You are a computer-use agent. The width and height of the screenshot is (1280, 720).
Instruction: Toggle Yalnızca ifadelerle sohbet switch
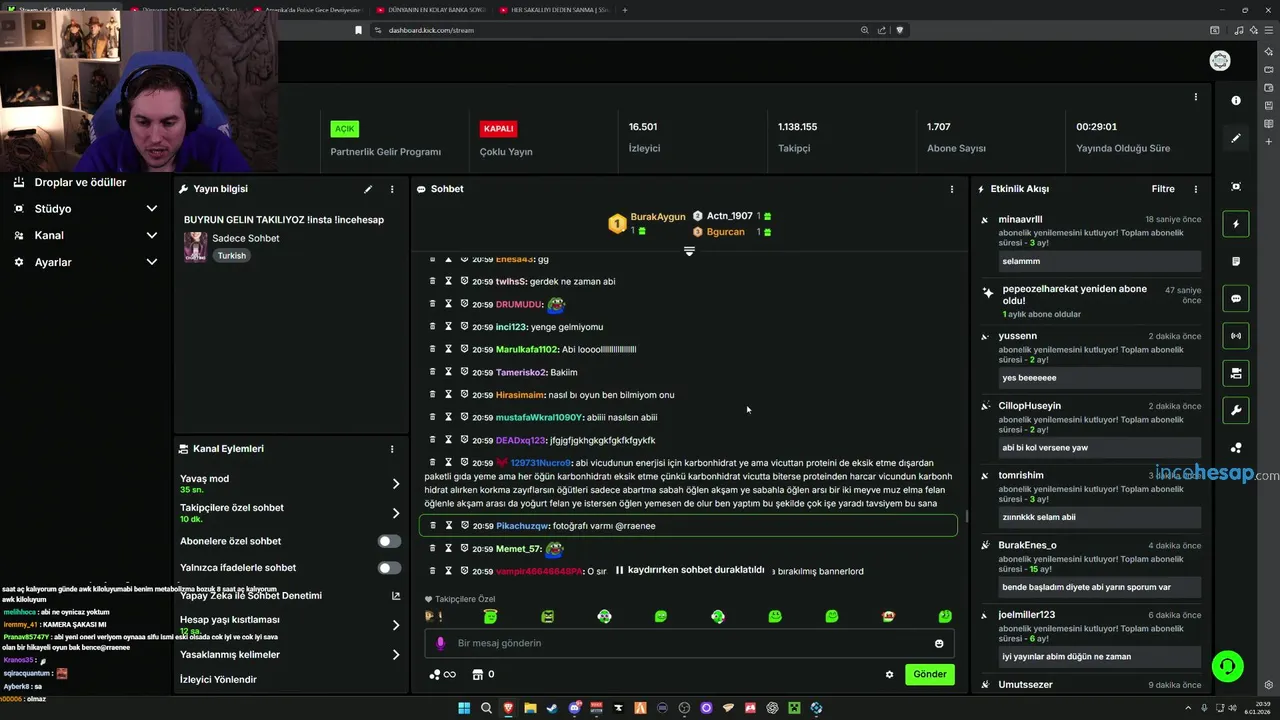tap(389, 568)
